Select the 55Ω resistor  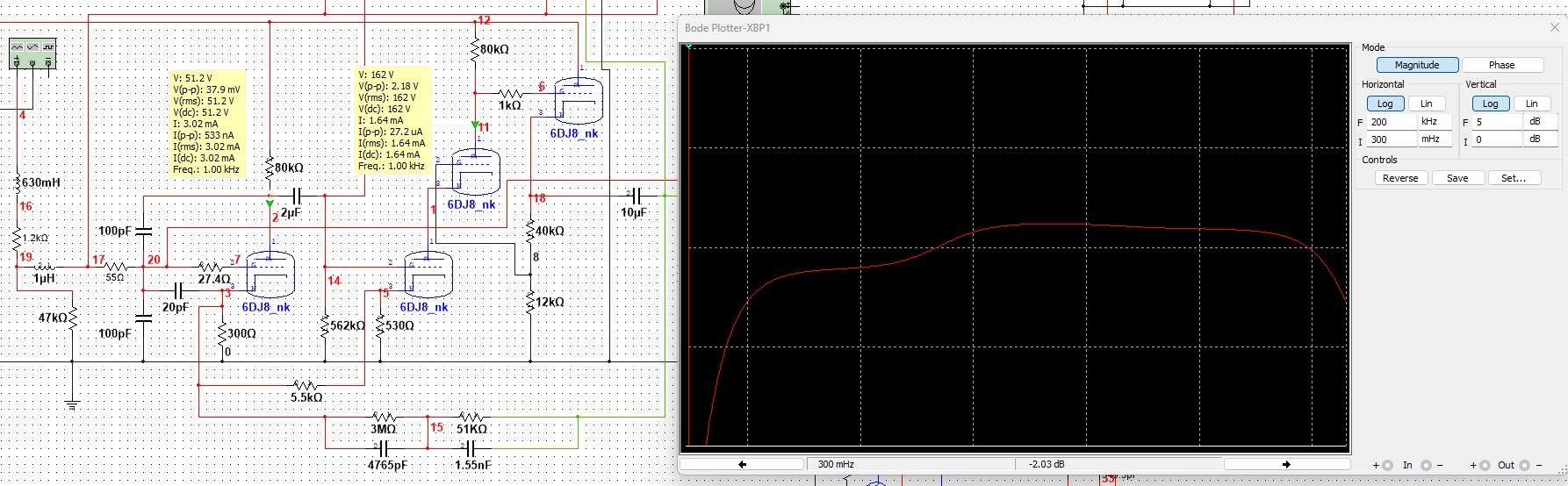(x=115, y=267)
